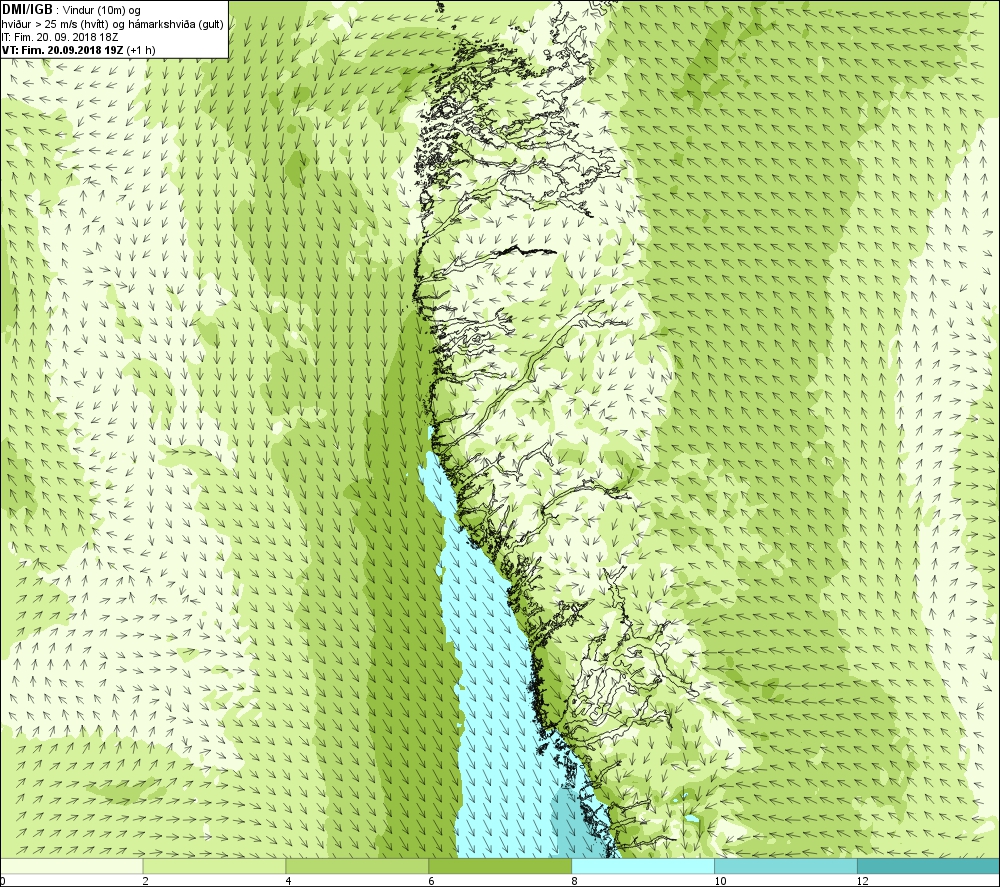This screenshot has width=1000, height=887.
Task: Click the DMI/IGB title text
Action: point(27,10)
